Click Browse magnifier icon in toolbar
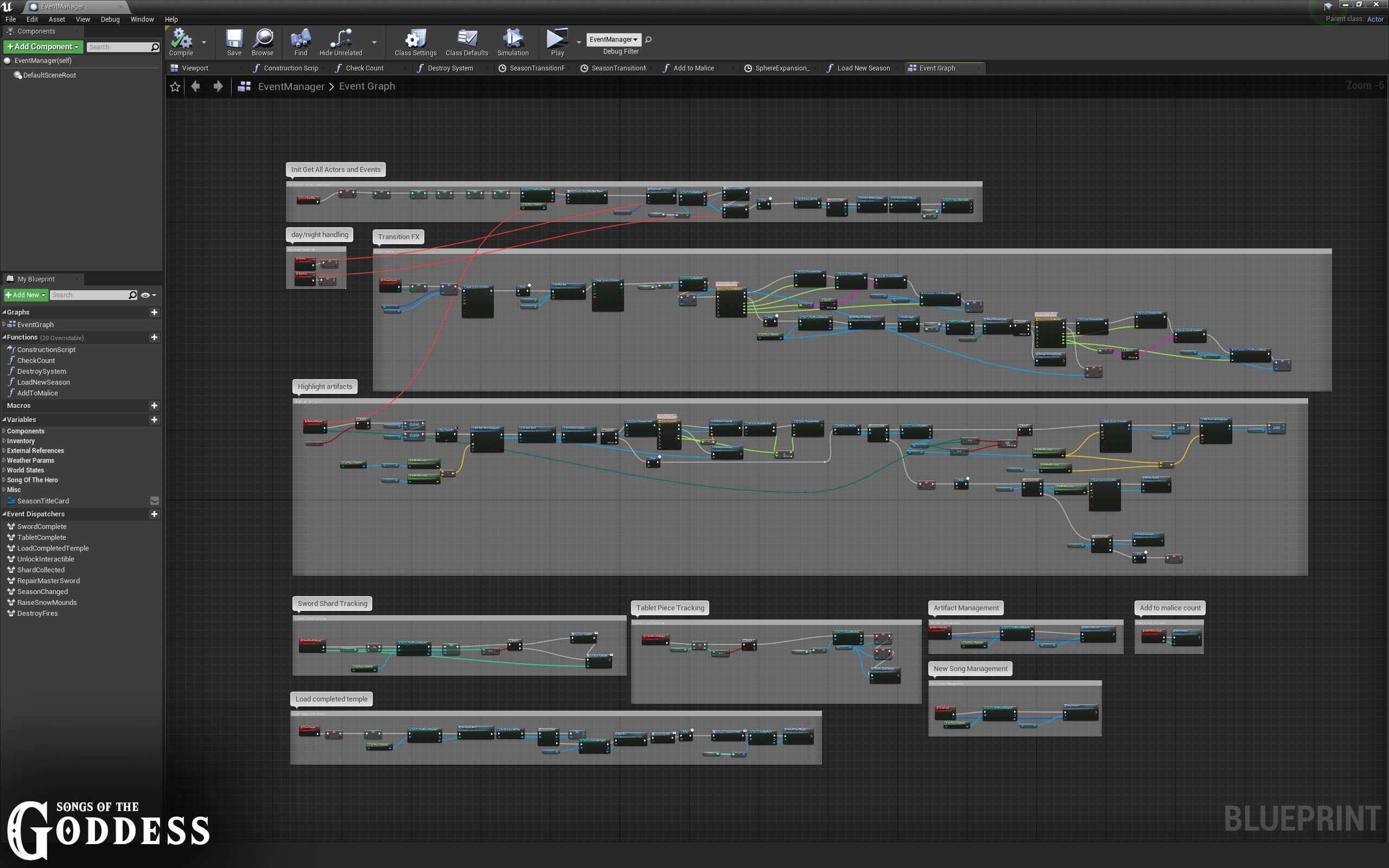This screenshot has height=868, width=1389. 263,39
